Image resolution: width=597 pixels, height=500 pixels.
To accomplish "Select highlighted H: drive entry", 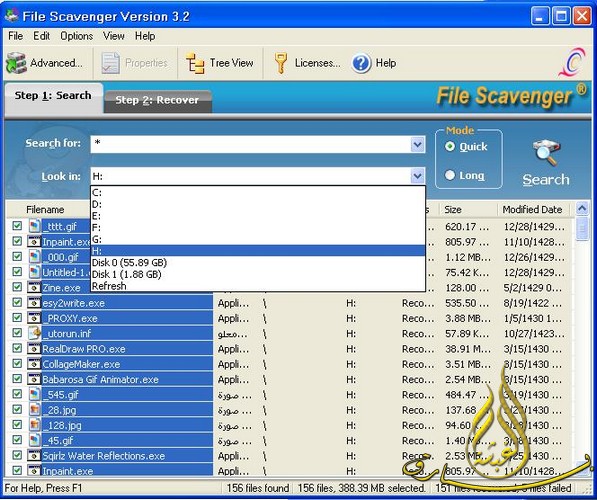I will click(x=258, y=251).
